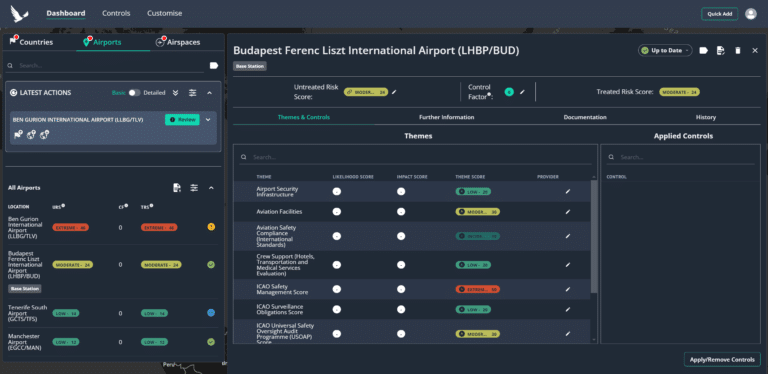Edit Crew Support theme pencil
This screenshot has height=374, width=768.
[568, 265]
